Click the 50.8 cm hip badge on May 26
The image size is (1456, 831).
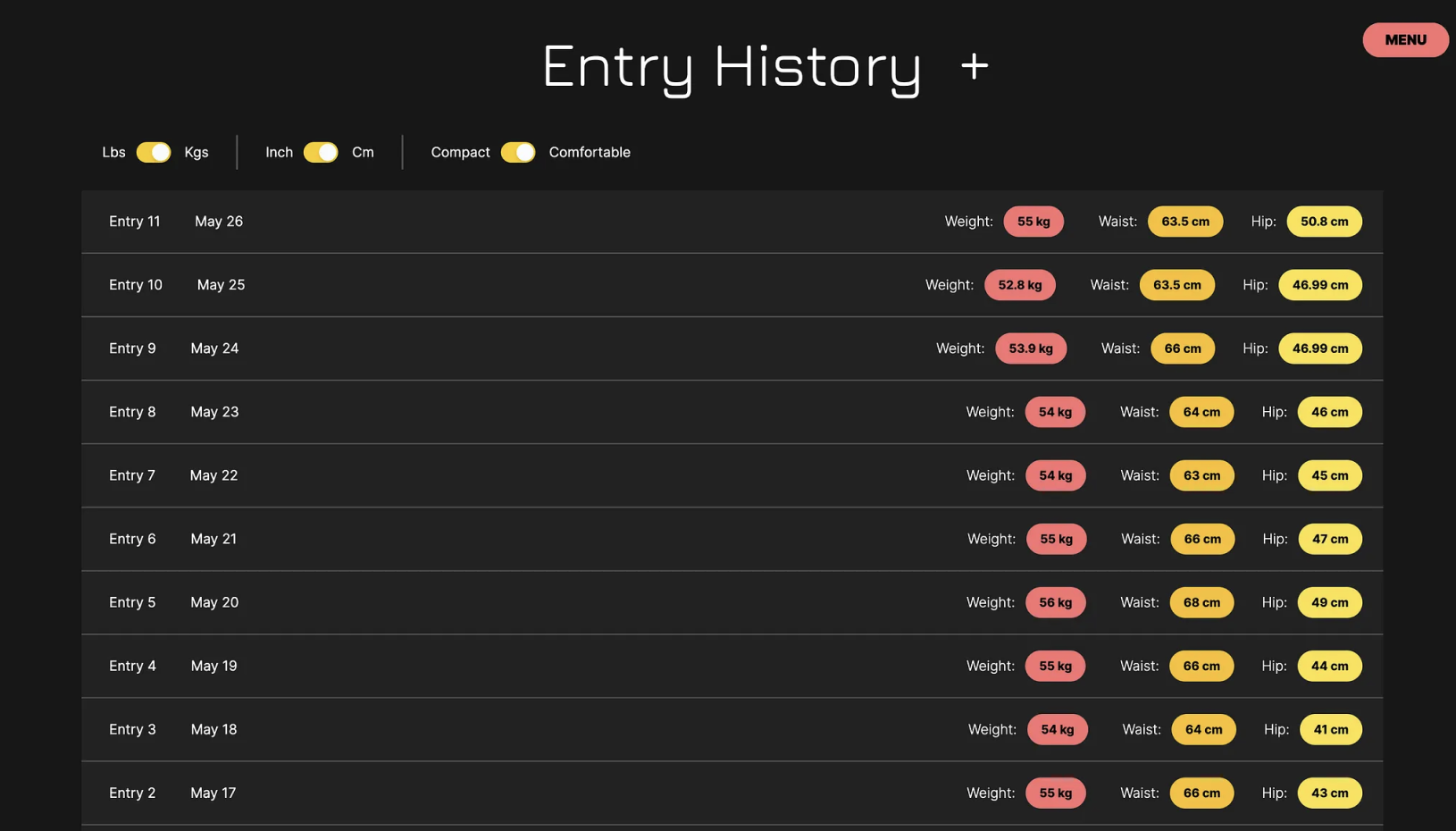(1323, 222)
